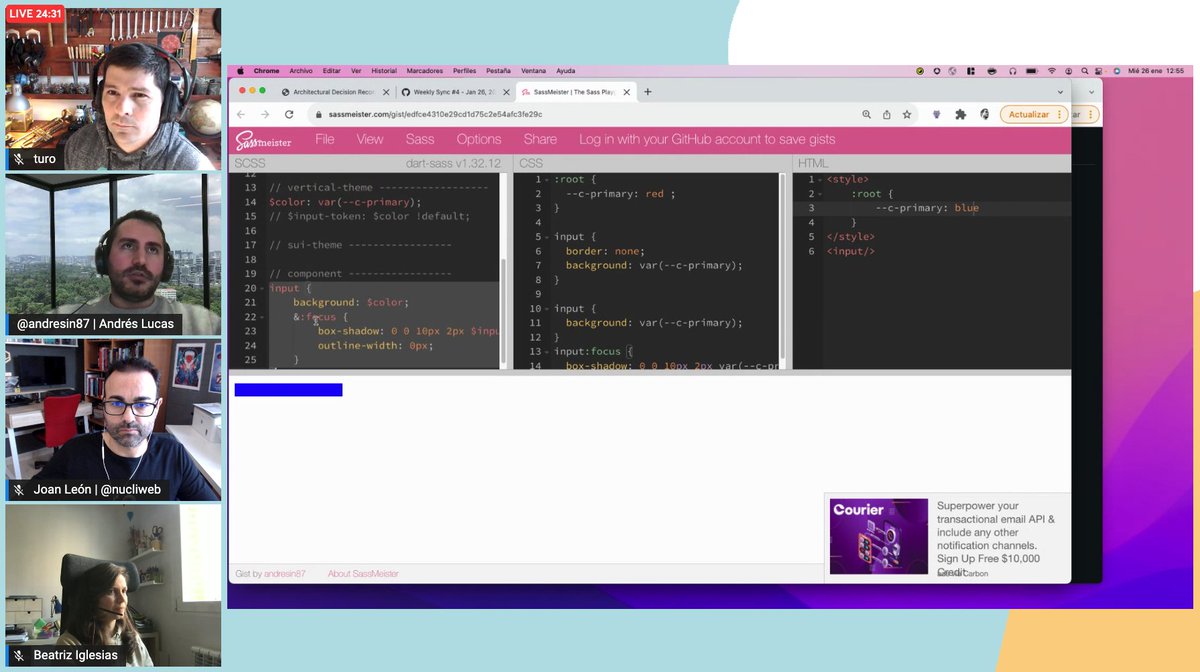Screen dimensions: 1200x672
Task: Click the zoom magnifier icon in address bar
Action: coord(866,114)
